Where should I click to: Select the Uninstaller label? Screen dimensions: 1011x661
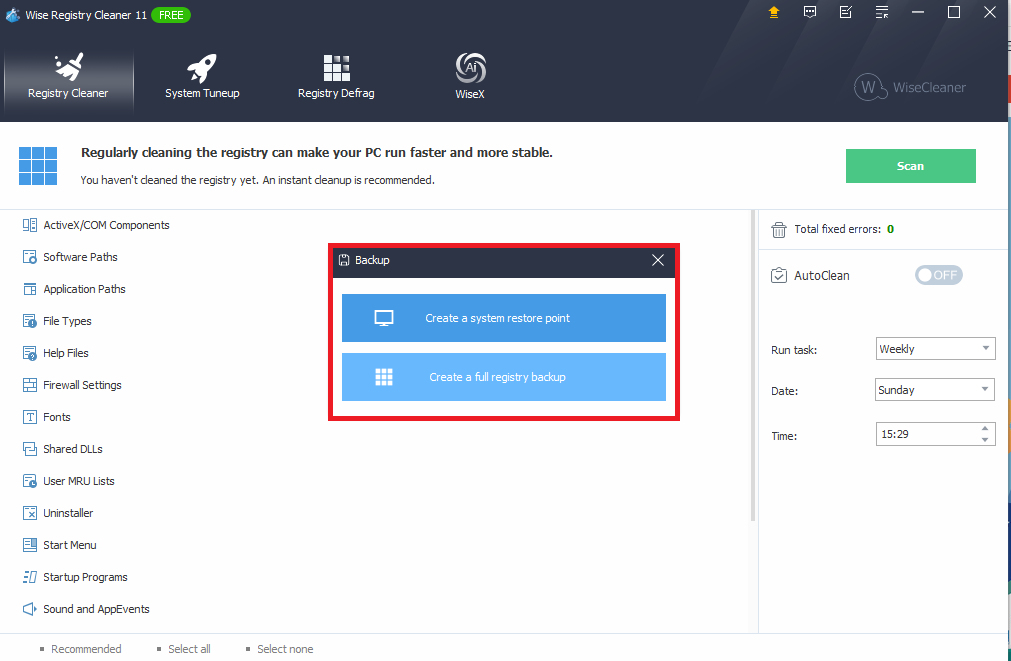point(68,513)
